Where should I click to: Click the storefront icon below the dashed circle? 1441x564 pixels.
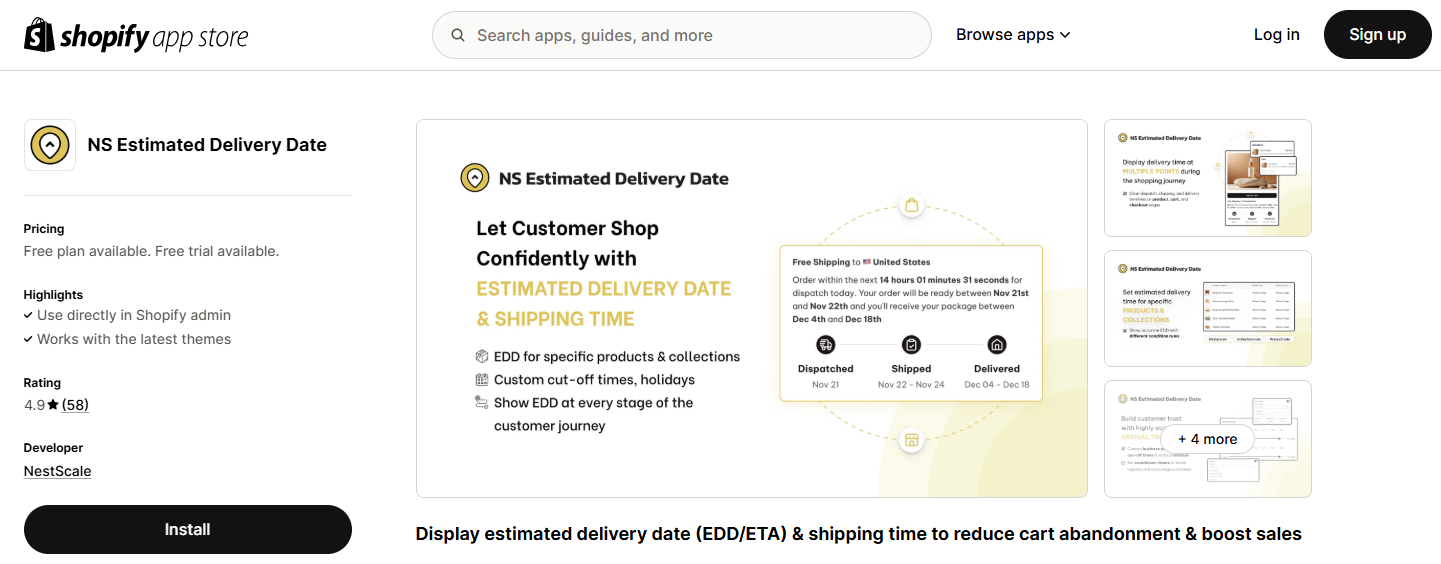point(911,440)
